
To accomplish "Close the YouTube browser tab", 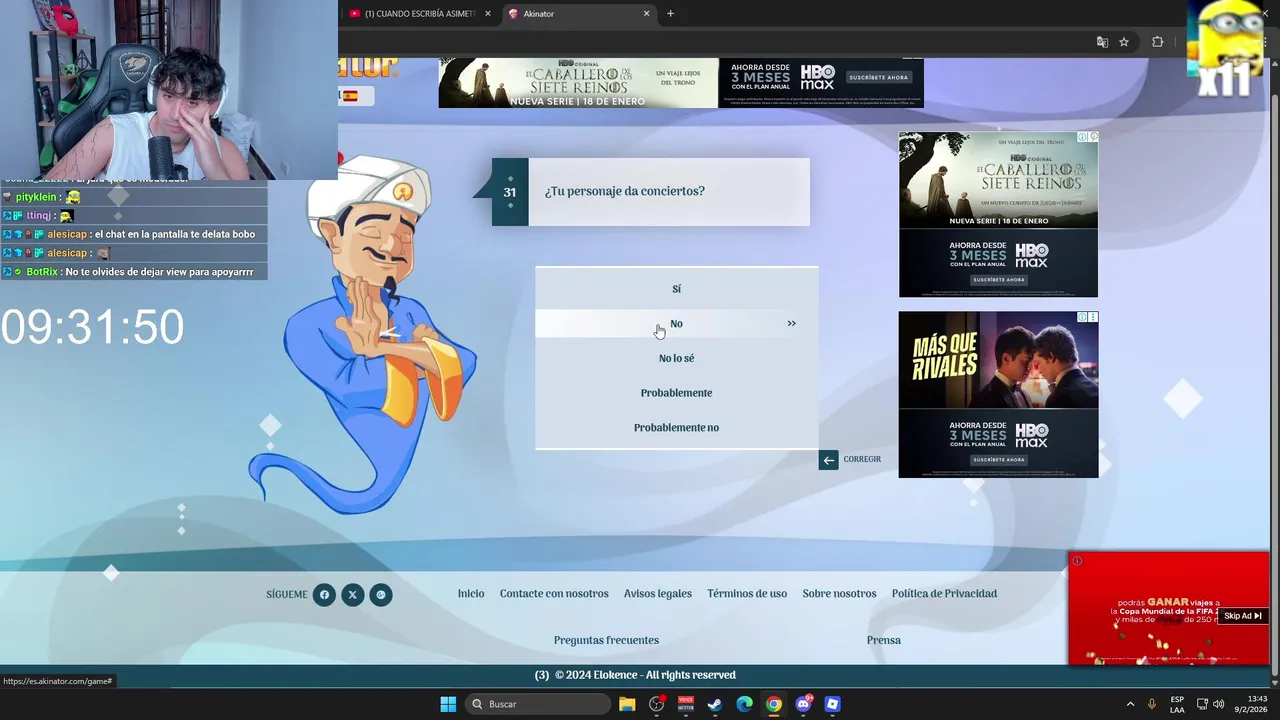I will pos(488,14).
